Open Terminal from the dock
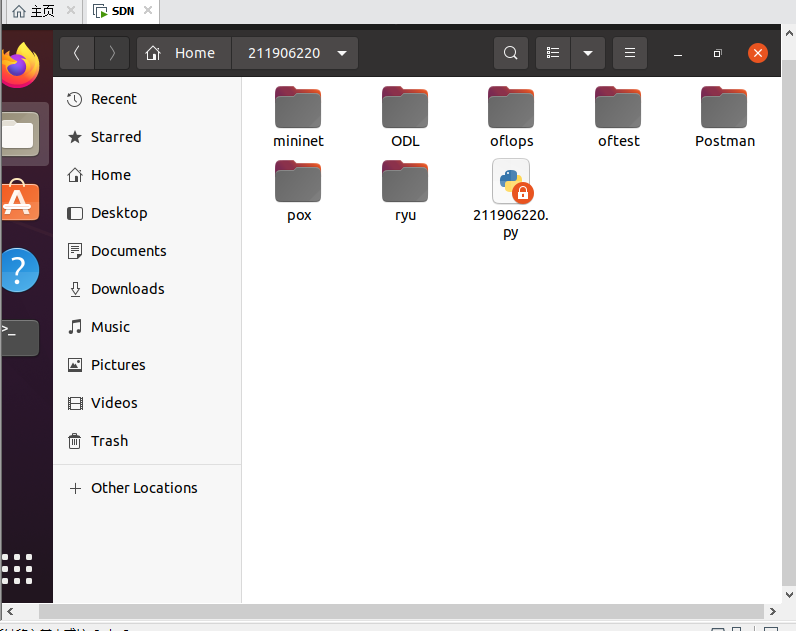The width and height of the screenshot is (796, 631). pos(20,338)
